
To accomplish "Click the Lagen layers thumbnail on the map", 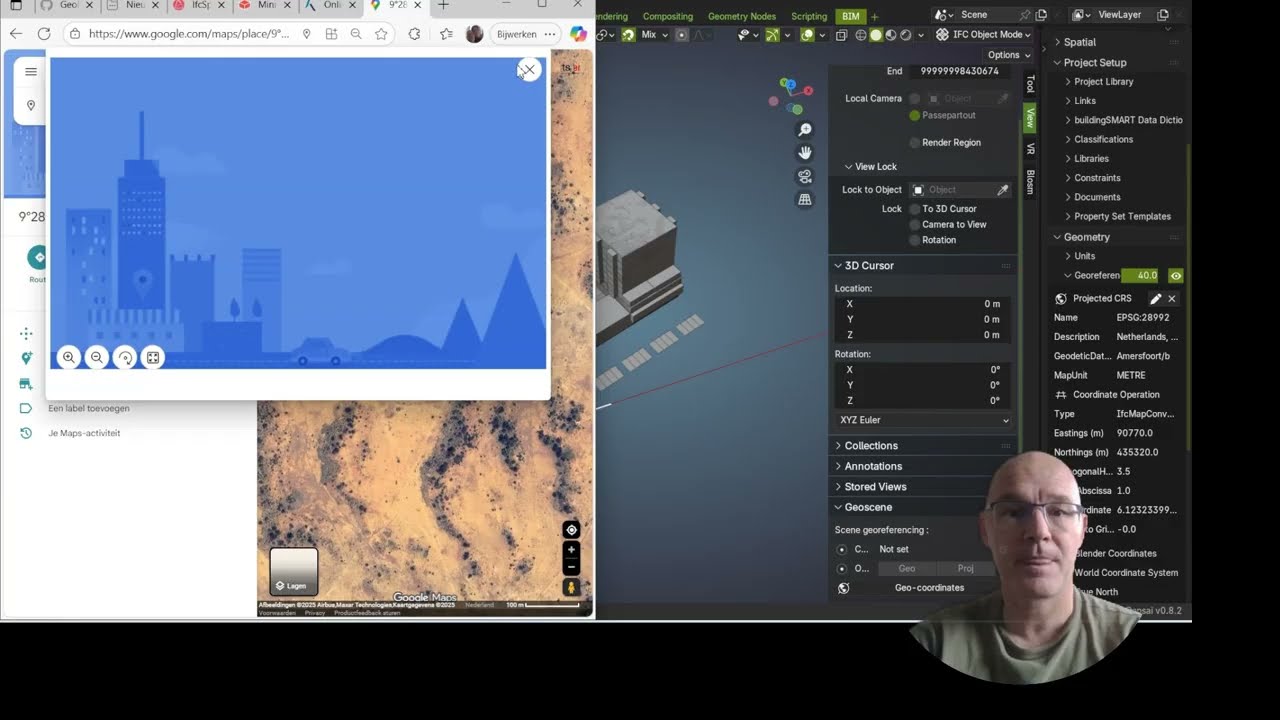I will point(293,571).
